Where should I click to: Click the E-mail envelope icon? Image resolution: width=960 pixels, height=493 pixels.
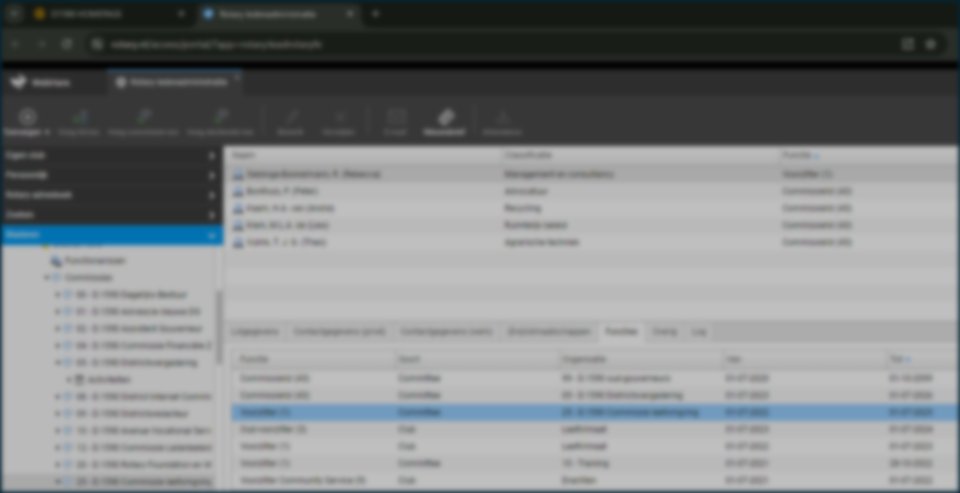(396, 117)
